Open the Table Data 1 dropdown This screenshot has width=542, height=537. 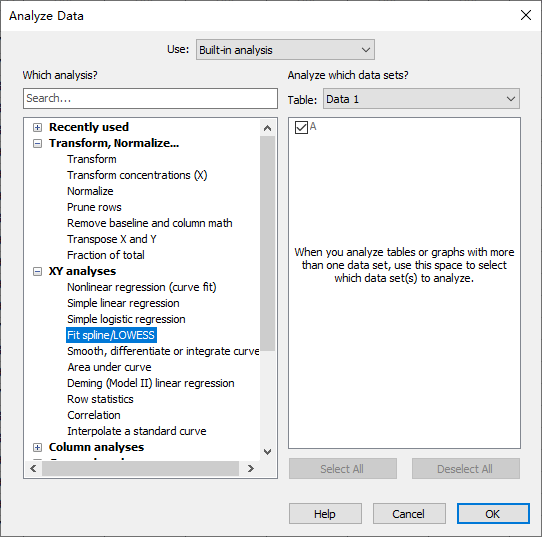[421, 99]
